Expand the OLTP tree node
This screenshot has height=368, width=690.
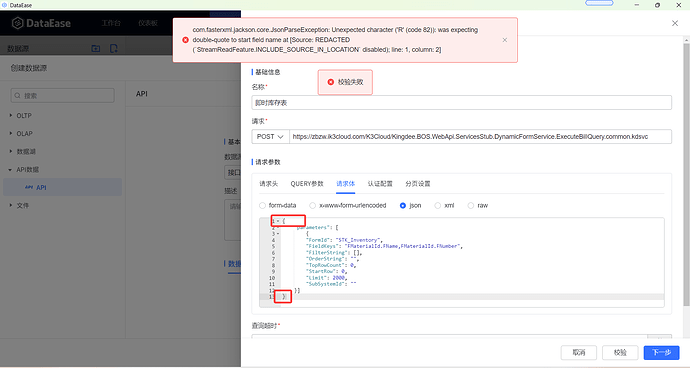(x=11, y=115)
